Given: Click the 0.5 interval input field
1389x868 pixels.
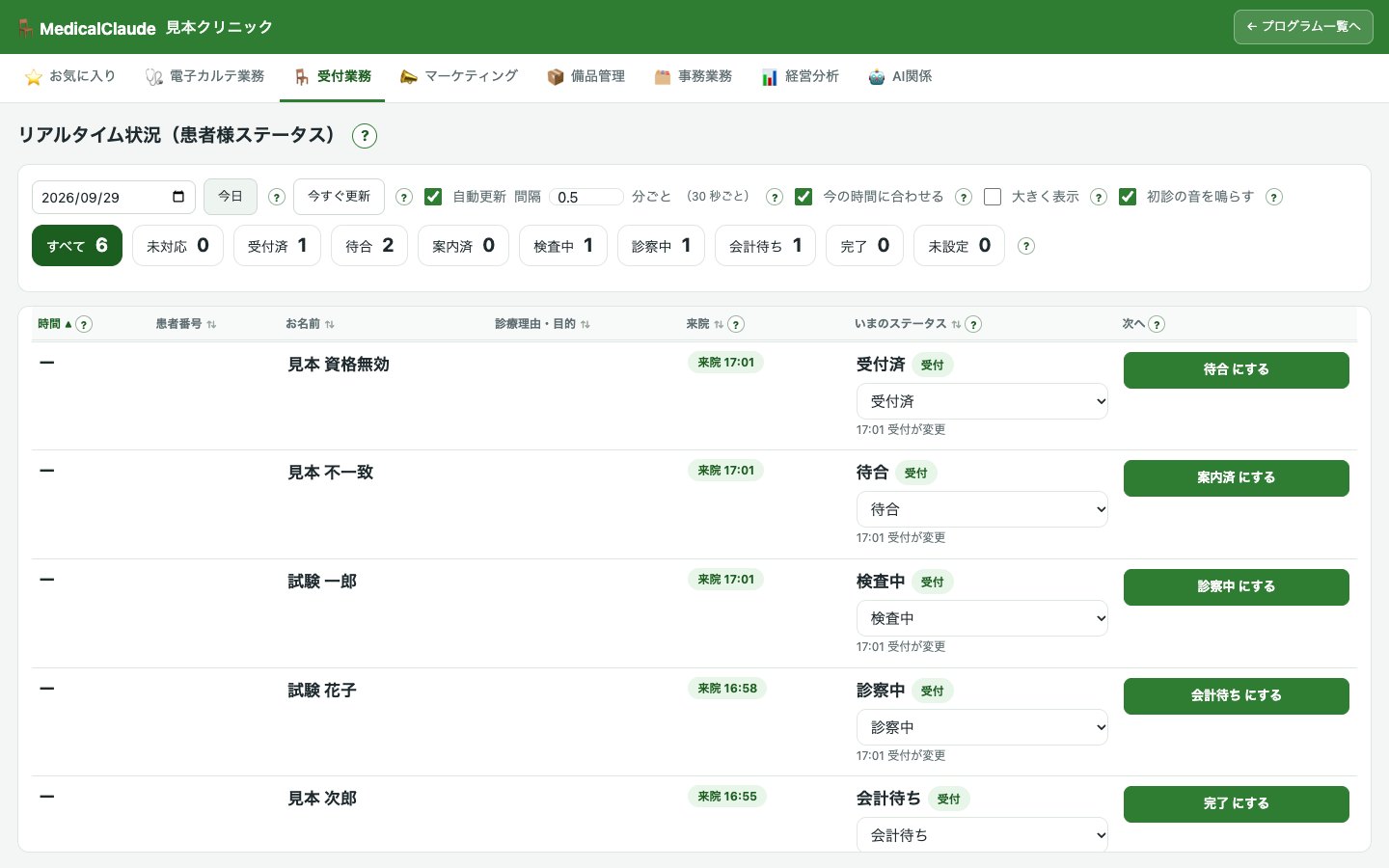Looking at the screenshot, I should coord(586,197).
